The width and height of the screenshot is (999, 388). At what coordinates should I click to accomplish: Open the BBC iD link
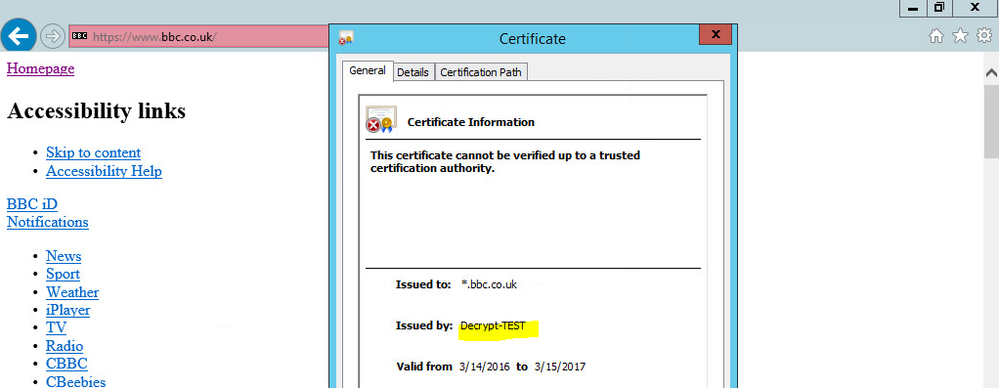coord(32,205)
